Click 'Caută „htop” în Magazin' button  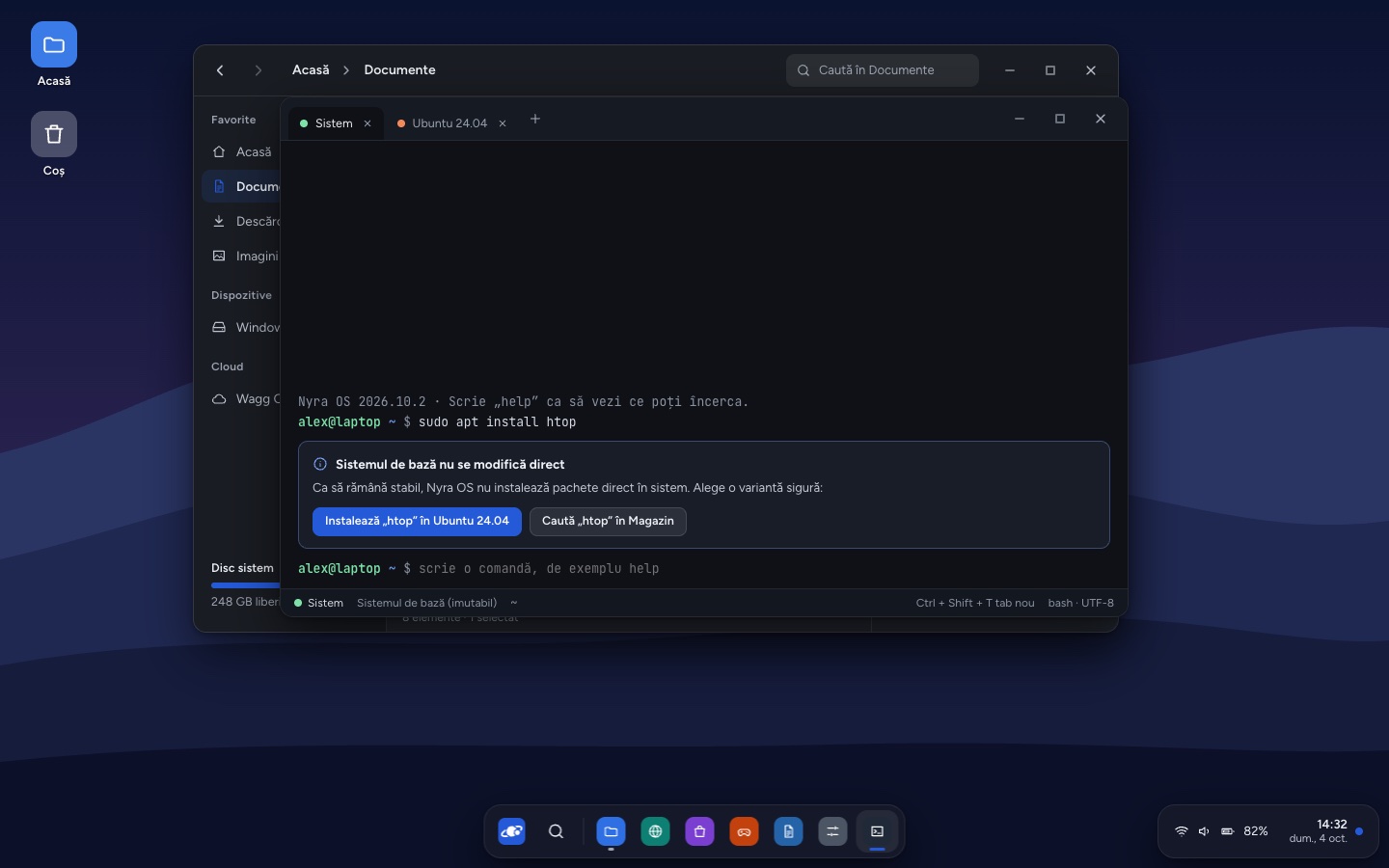click(x=608, y=522)
